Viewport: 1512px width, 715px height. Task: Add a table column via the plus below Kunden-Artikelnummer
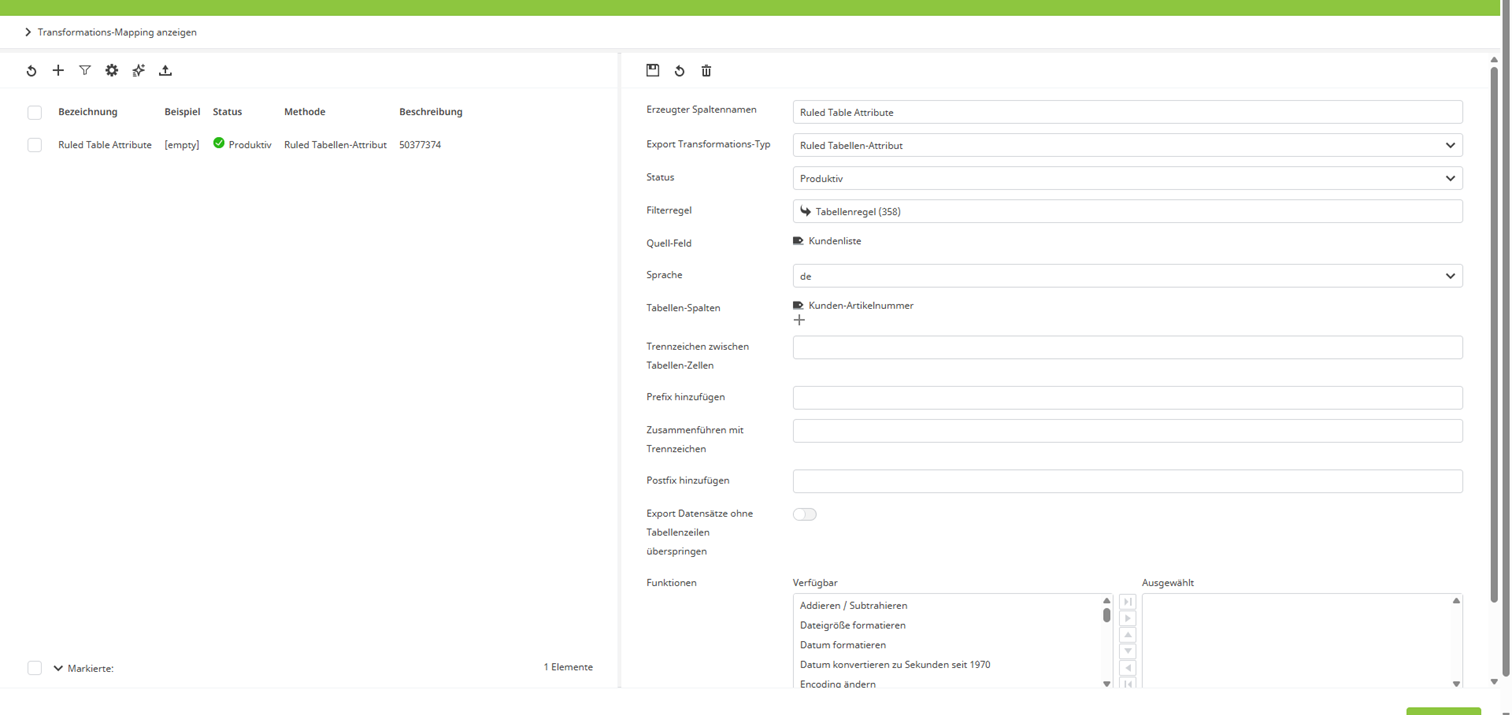799,320
